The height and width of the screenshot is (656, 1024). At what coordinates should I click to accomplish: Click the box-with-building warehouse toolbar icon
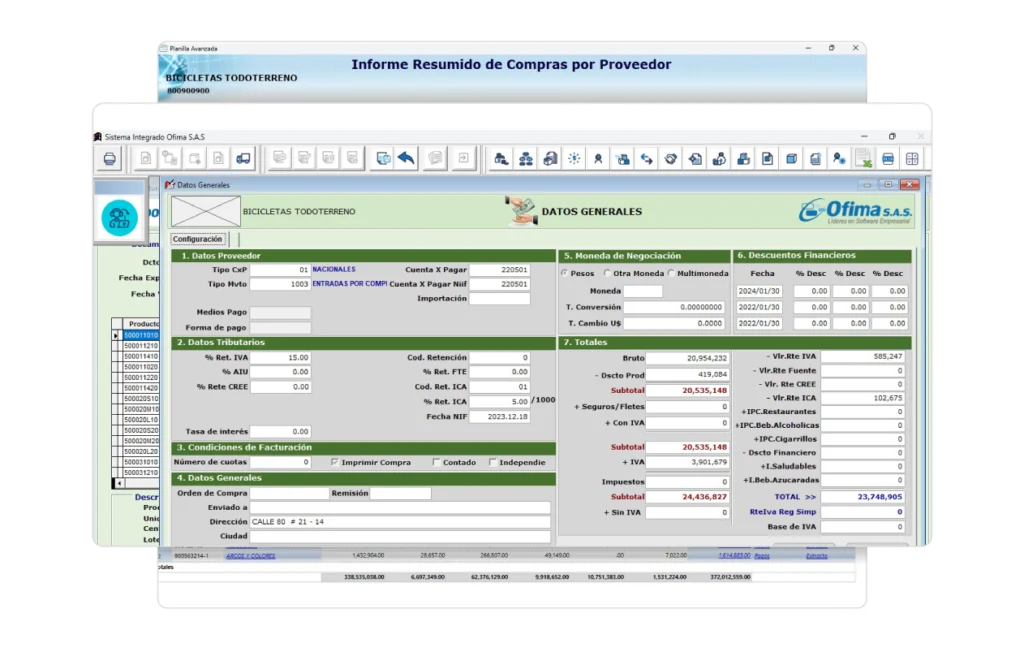pos(550,159)
